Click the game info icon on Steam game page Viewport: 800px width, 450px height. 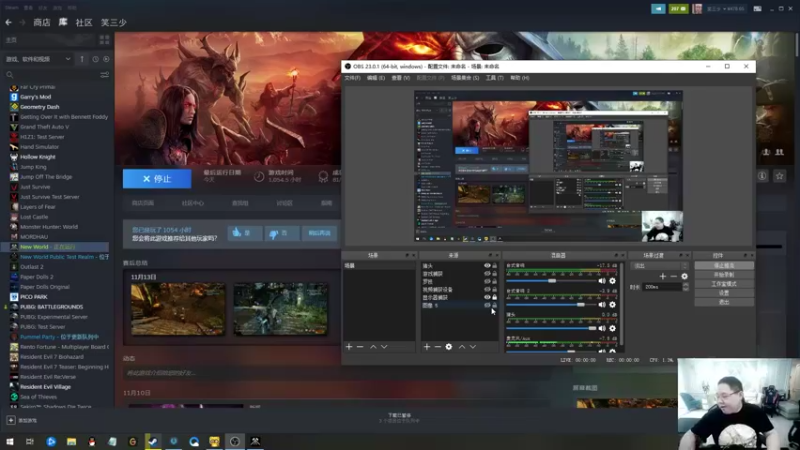click(x=762, y=176)
